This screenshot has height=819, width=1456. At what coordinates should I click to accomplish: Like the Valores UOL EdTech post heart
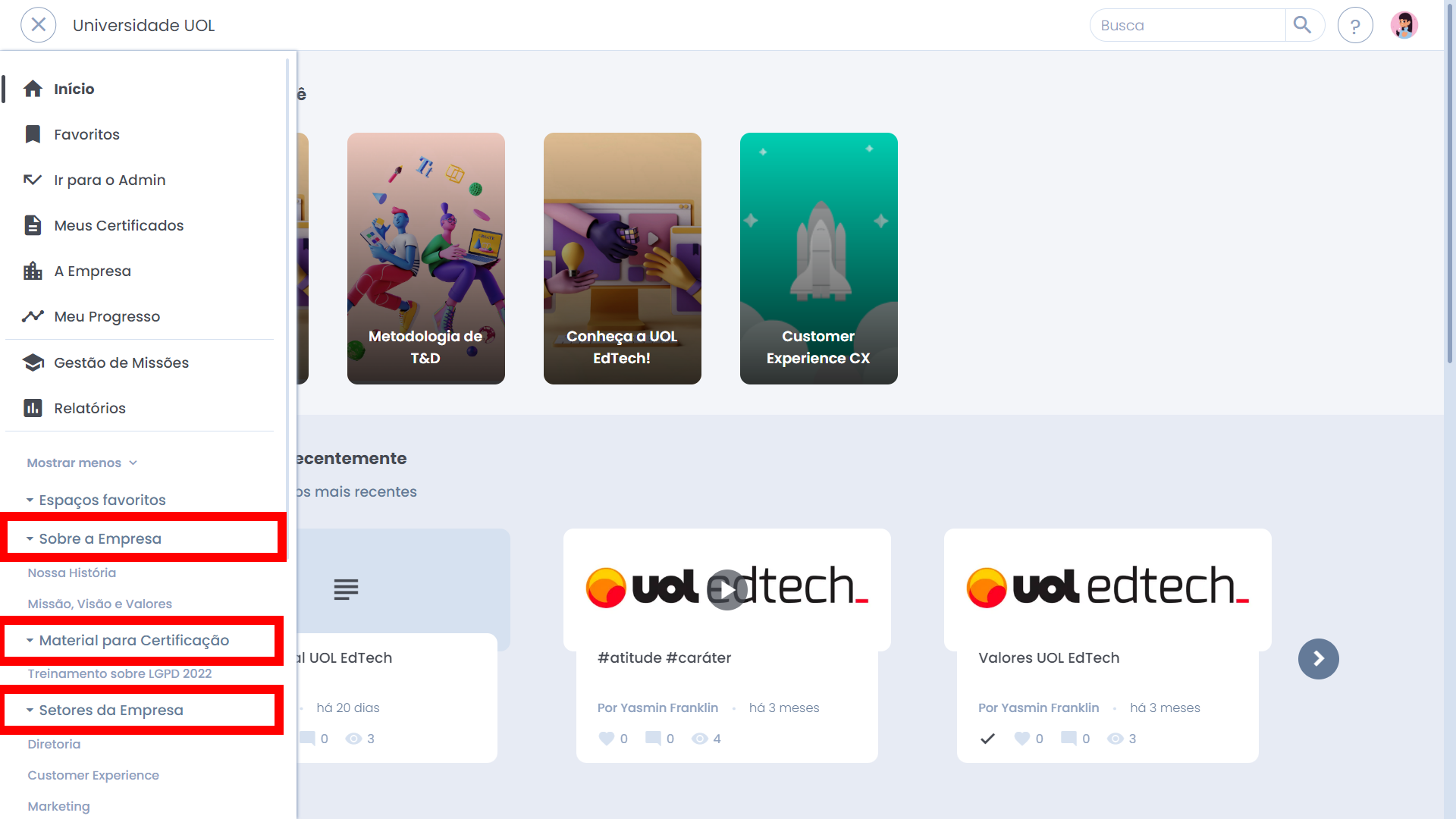[1021, 739]
